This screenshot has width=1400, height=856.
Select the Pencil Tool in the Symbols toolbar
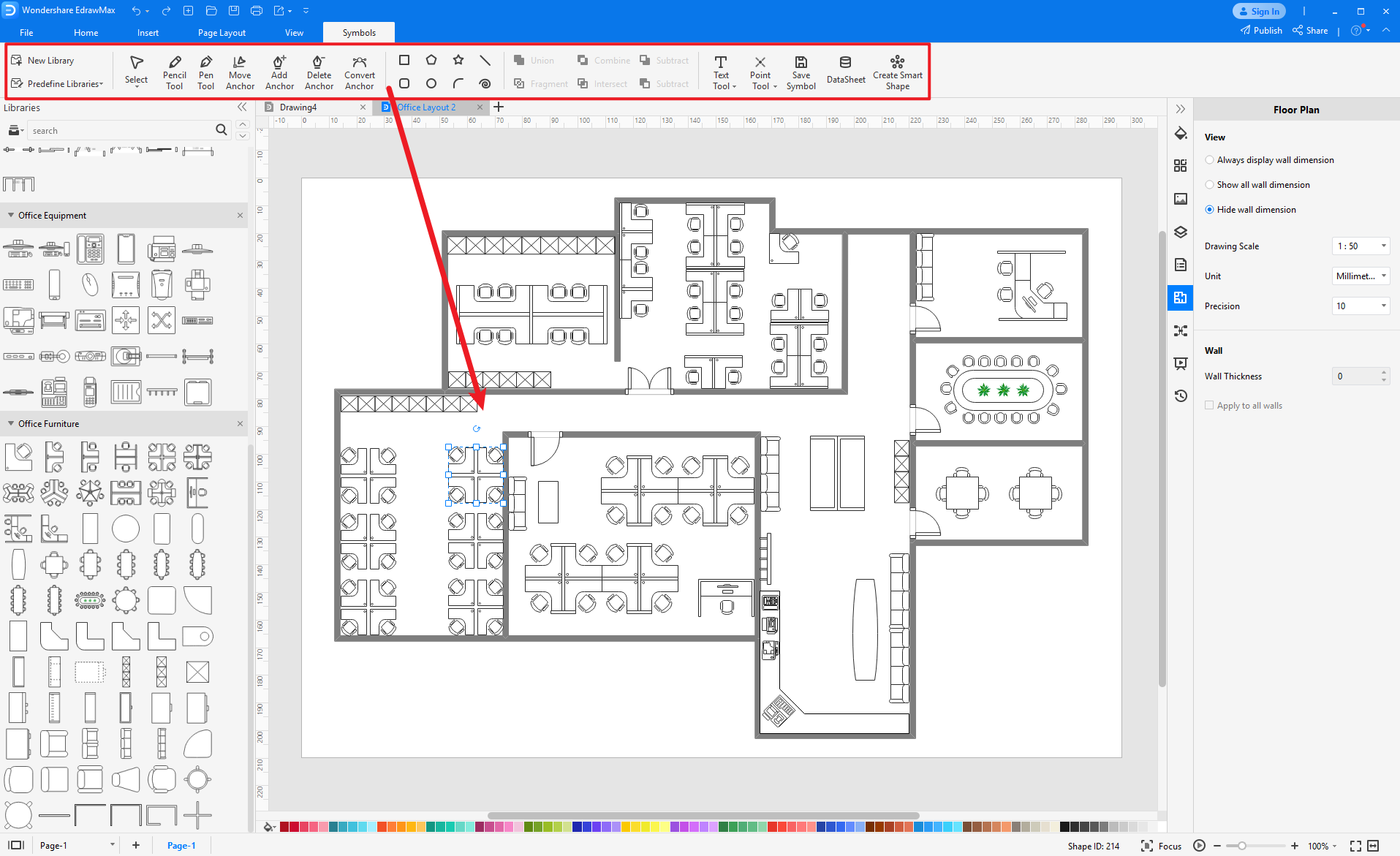pyautogui.click(x=174, y=70)
